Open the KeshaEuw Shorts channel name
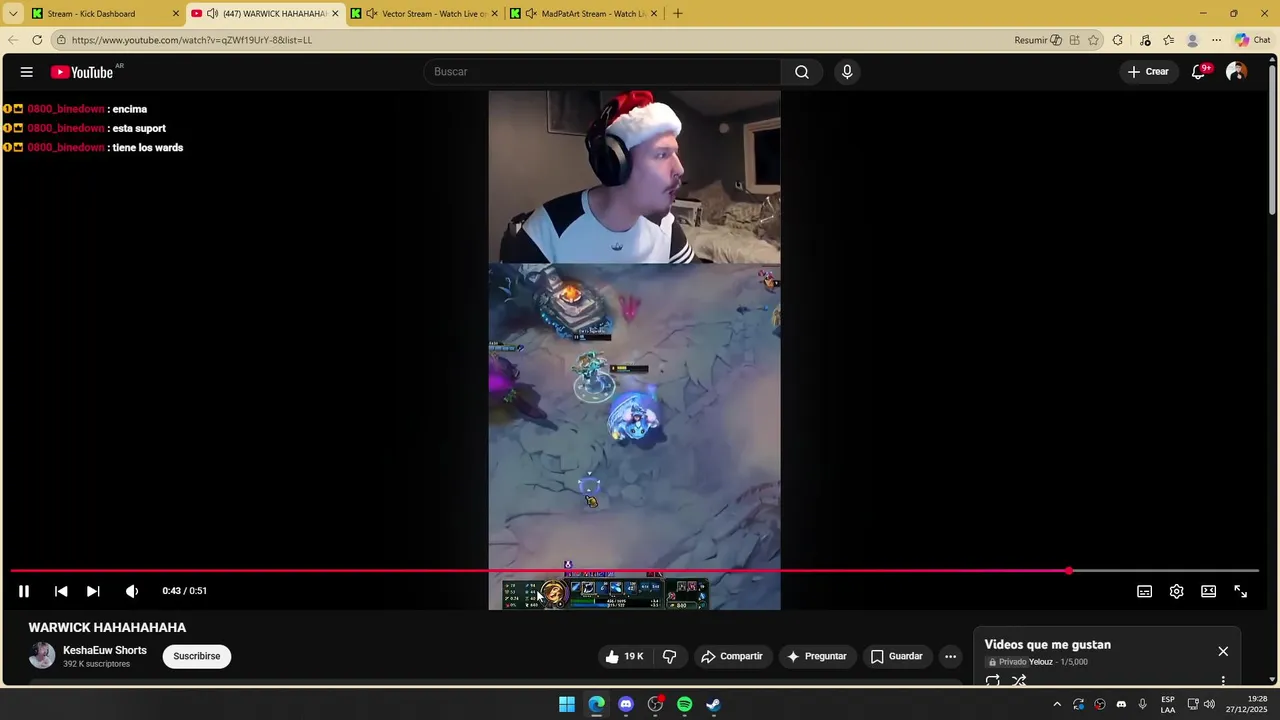The width and height of the screenshot is (1280, 720). [105, 650]
